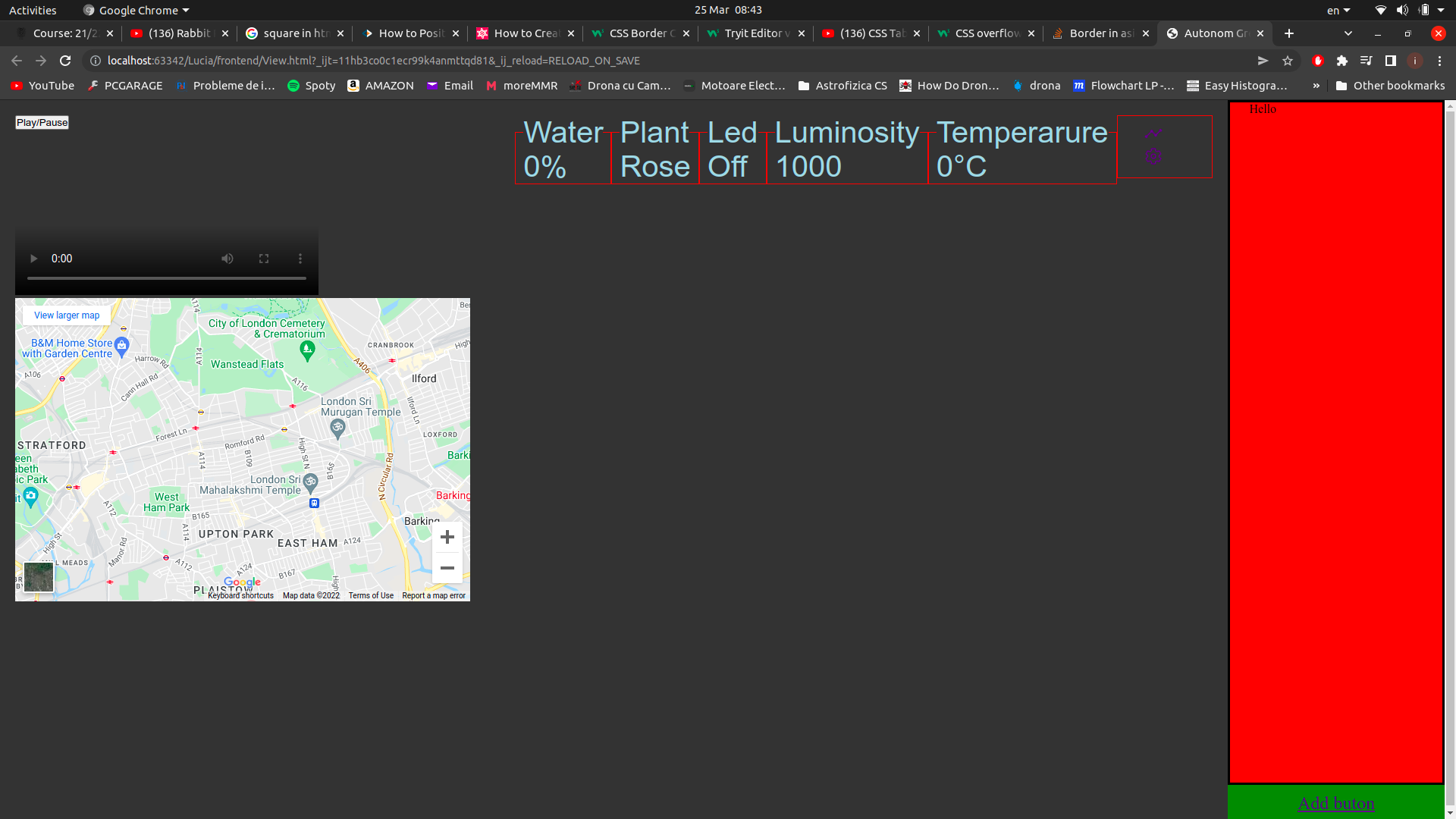The height and width of the screenshot is (819, 1456).
Task: Expand the browser tab list dropdown arrow
Action: [x=1348, y=33]
